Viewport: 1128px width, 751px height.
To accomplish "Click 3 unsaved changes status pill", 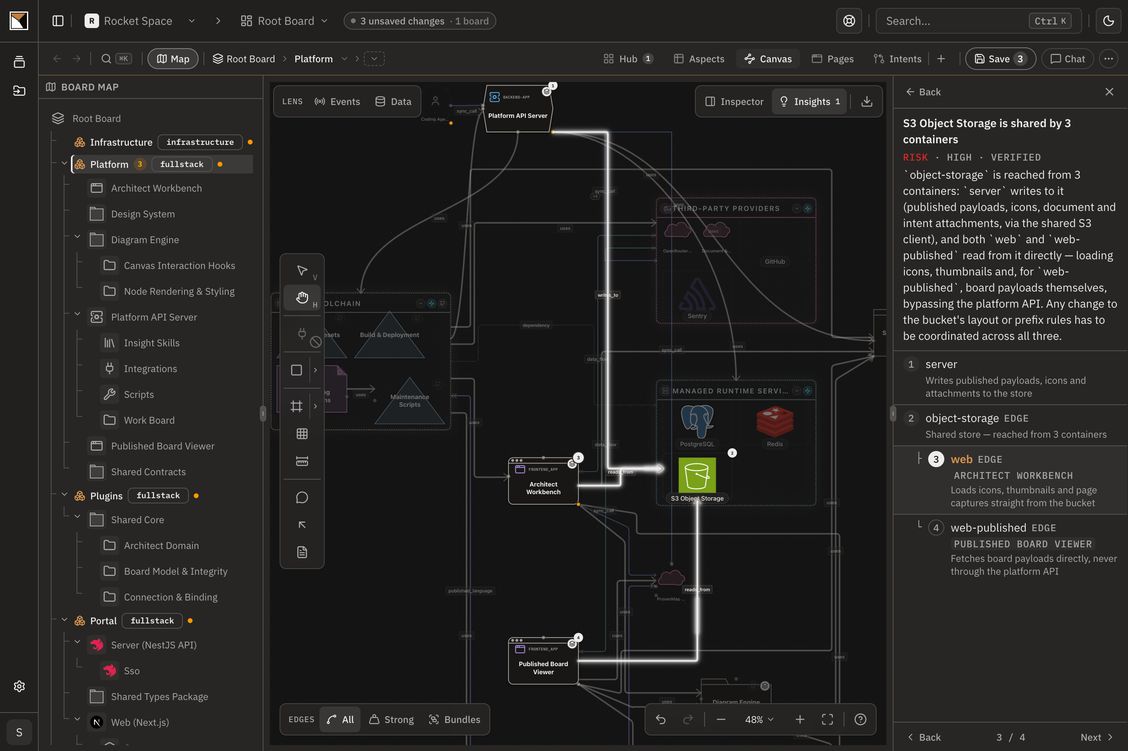I will [419, 21].
